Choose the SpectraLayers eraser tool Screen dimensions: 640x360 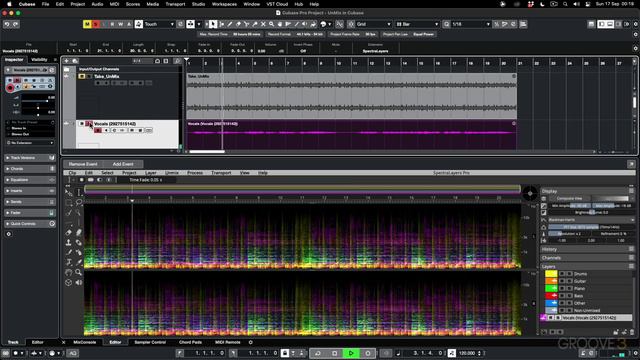(69, 232)
